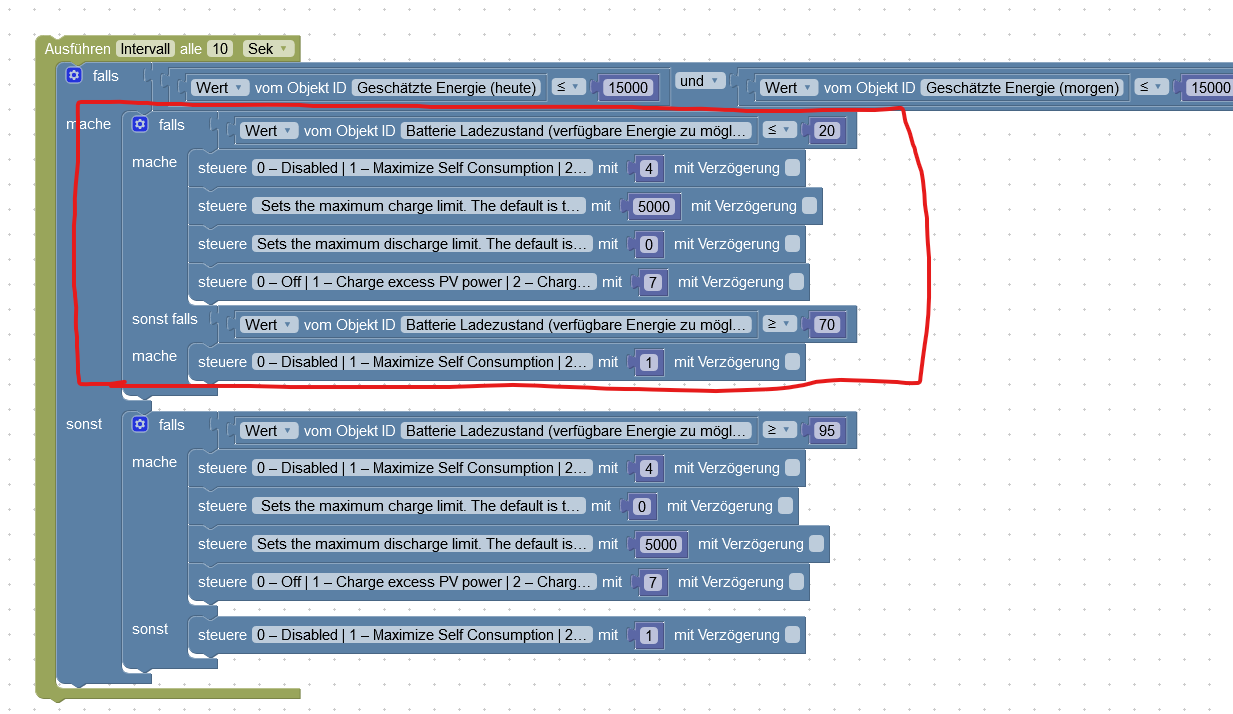Screen dimensions: 1233x714
Task: Open Wert dropdown in the ≥ 95 condition
Action: [270, 430]
